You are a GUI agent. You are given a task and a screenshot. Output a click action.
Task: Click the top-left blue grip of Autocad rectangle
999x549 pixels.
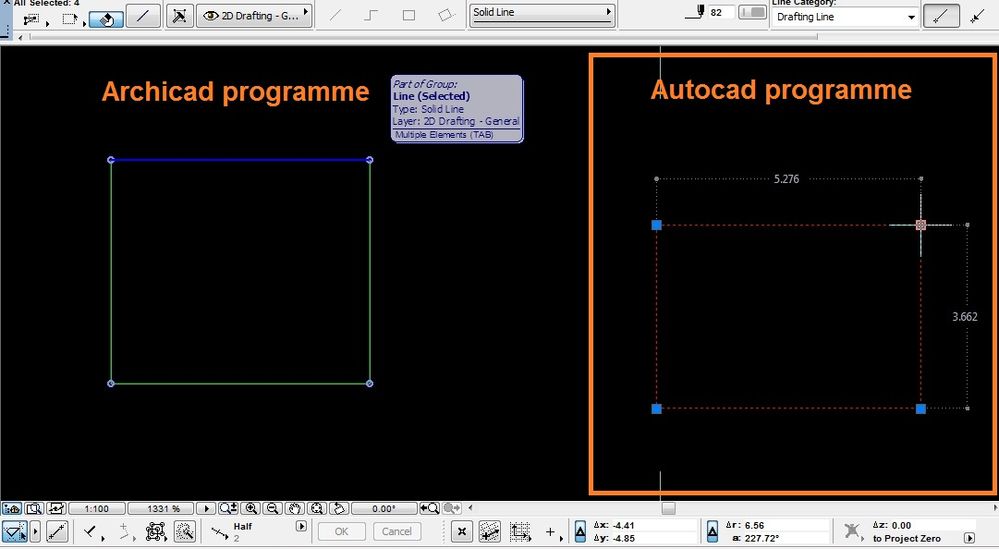657,225
